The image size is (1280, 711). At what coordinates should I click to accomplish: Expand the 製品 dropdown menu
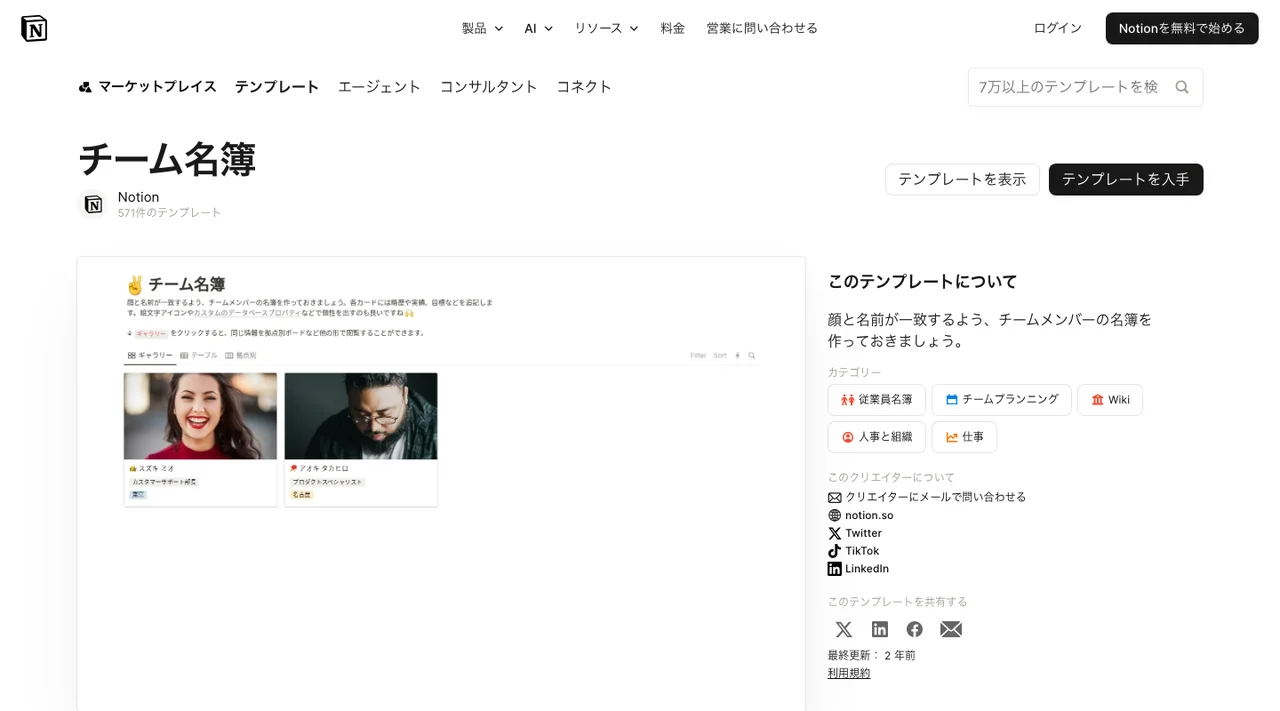pos(482,28)
